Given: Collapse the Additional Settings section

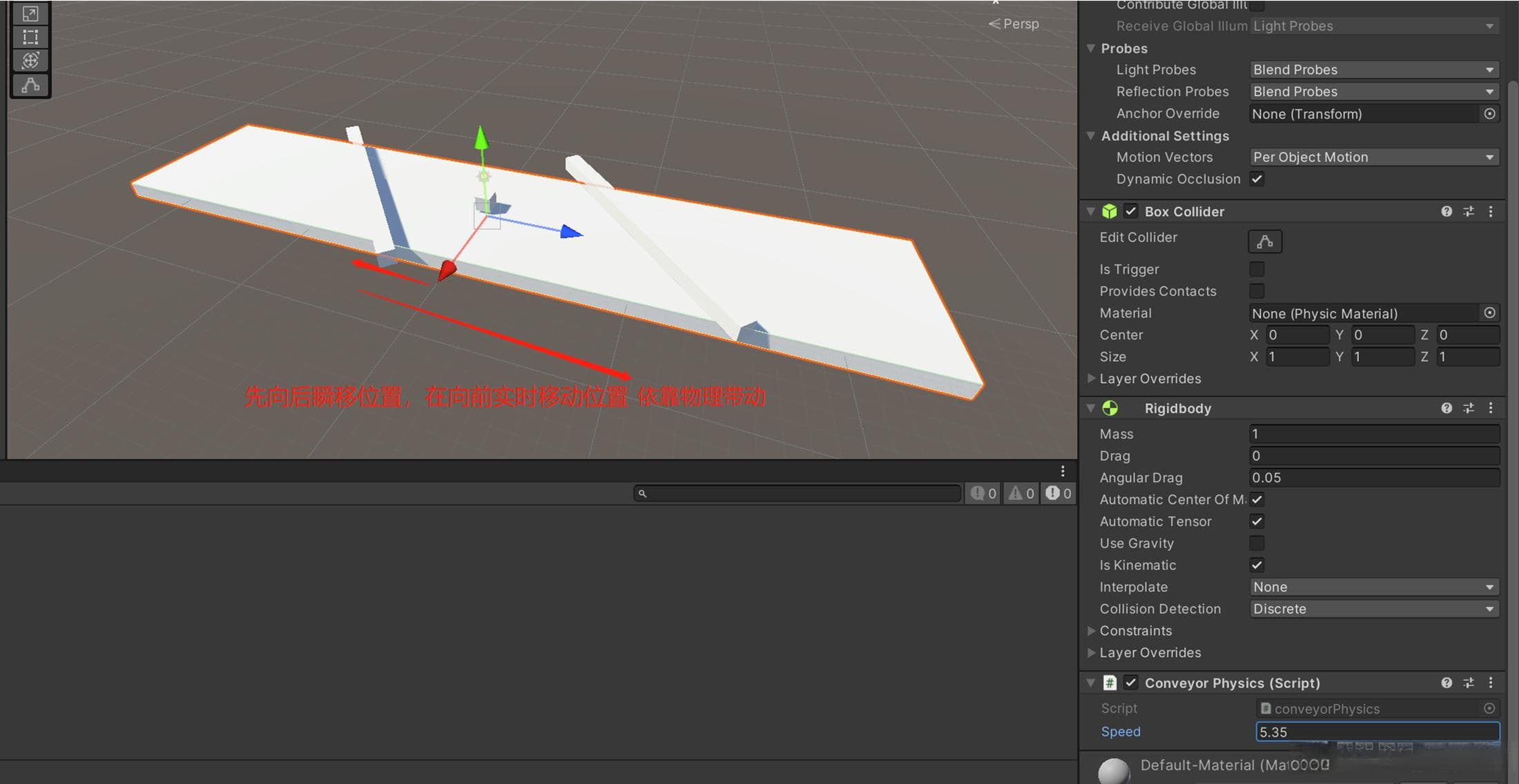Looking at the screenshot, I should click(x=1091, y=135).
